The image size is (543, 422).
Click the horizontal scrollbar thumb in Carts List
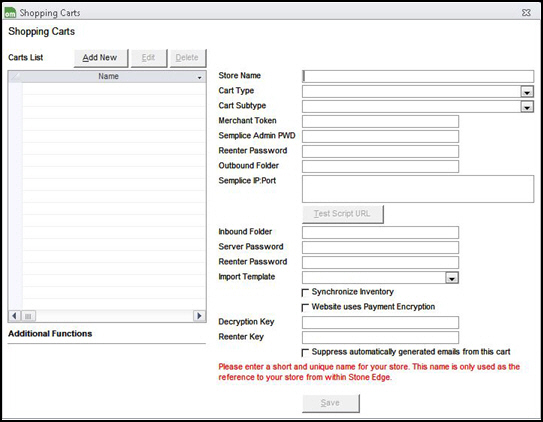coord(28,316)
